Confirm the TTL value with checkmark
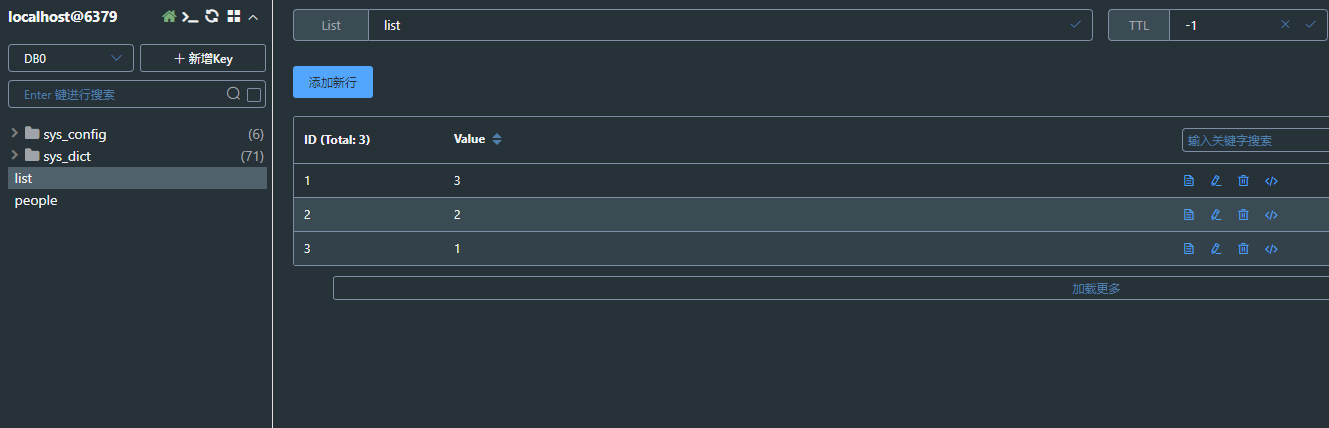Image resolution: width=1329 pixels, height=428 pixels. coord(1310,25)
